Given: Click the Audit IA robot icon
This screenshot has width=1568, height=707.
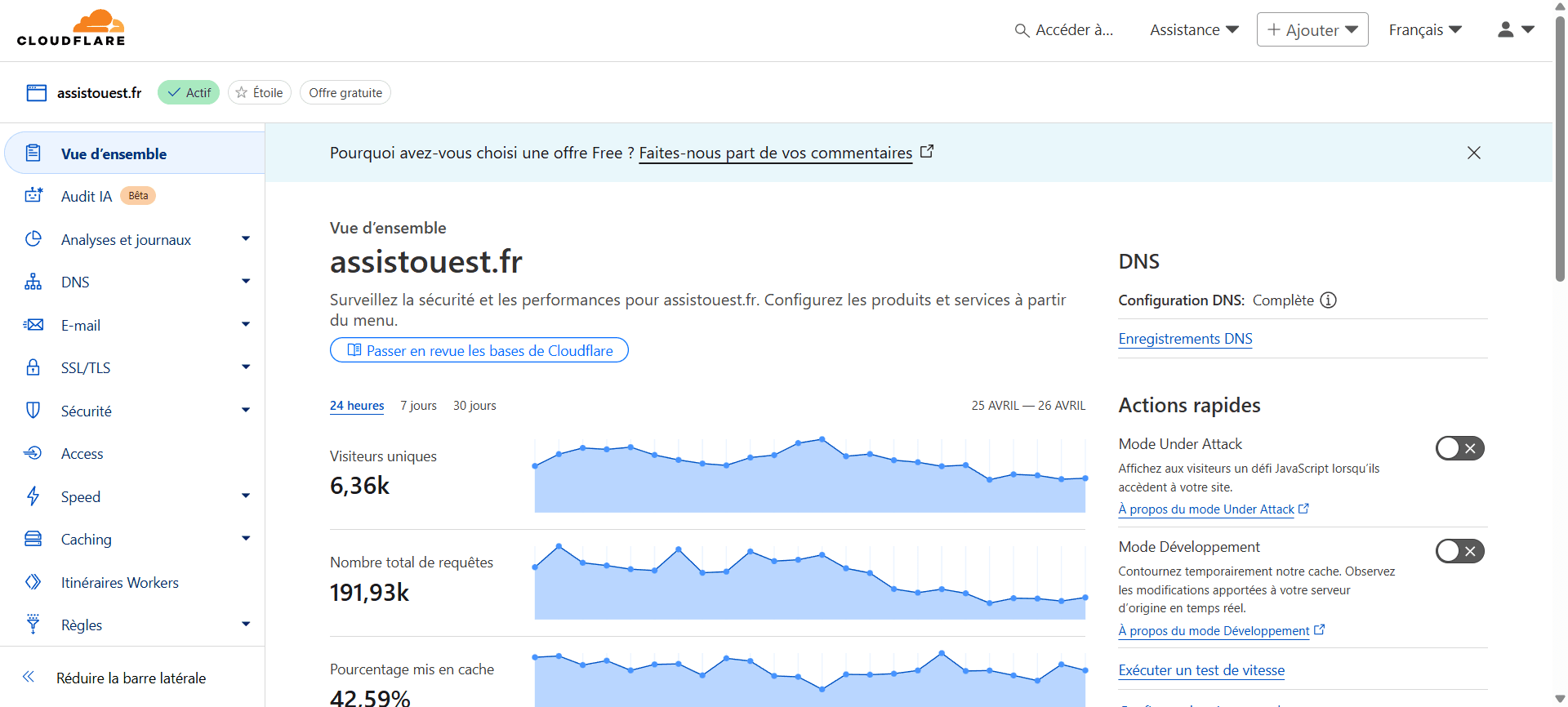Looking at the screenshot, I should [x=33, y=196].
